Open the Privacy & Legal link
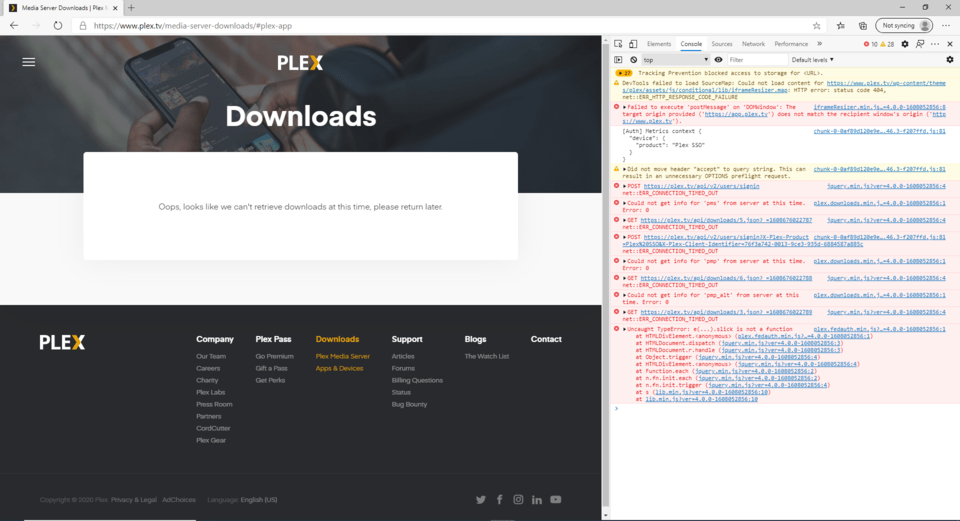The image size is (960, 521). click(x=133, y=500)
